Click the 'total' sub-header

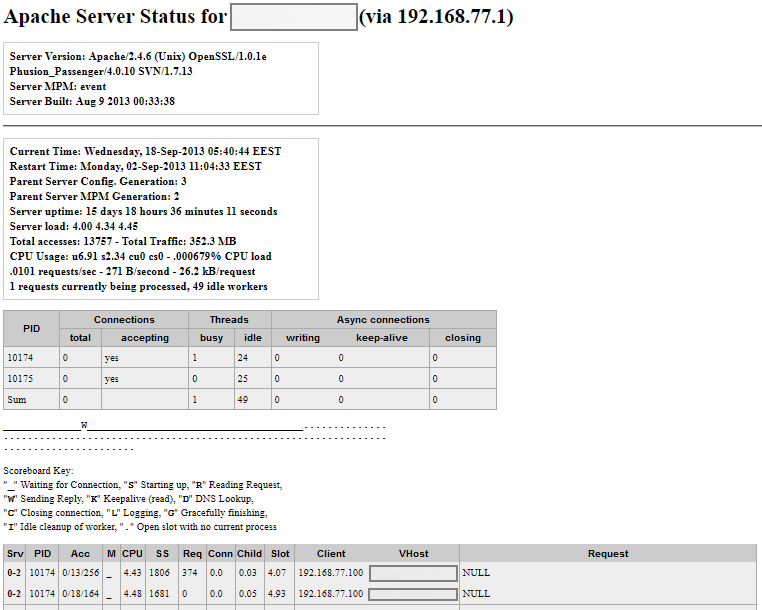[x=80, y=338]
